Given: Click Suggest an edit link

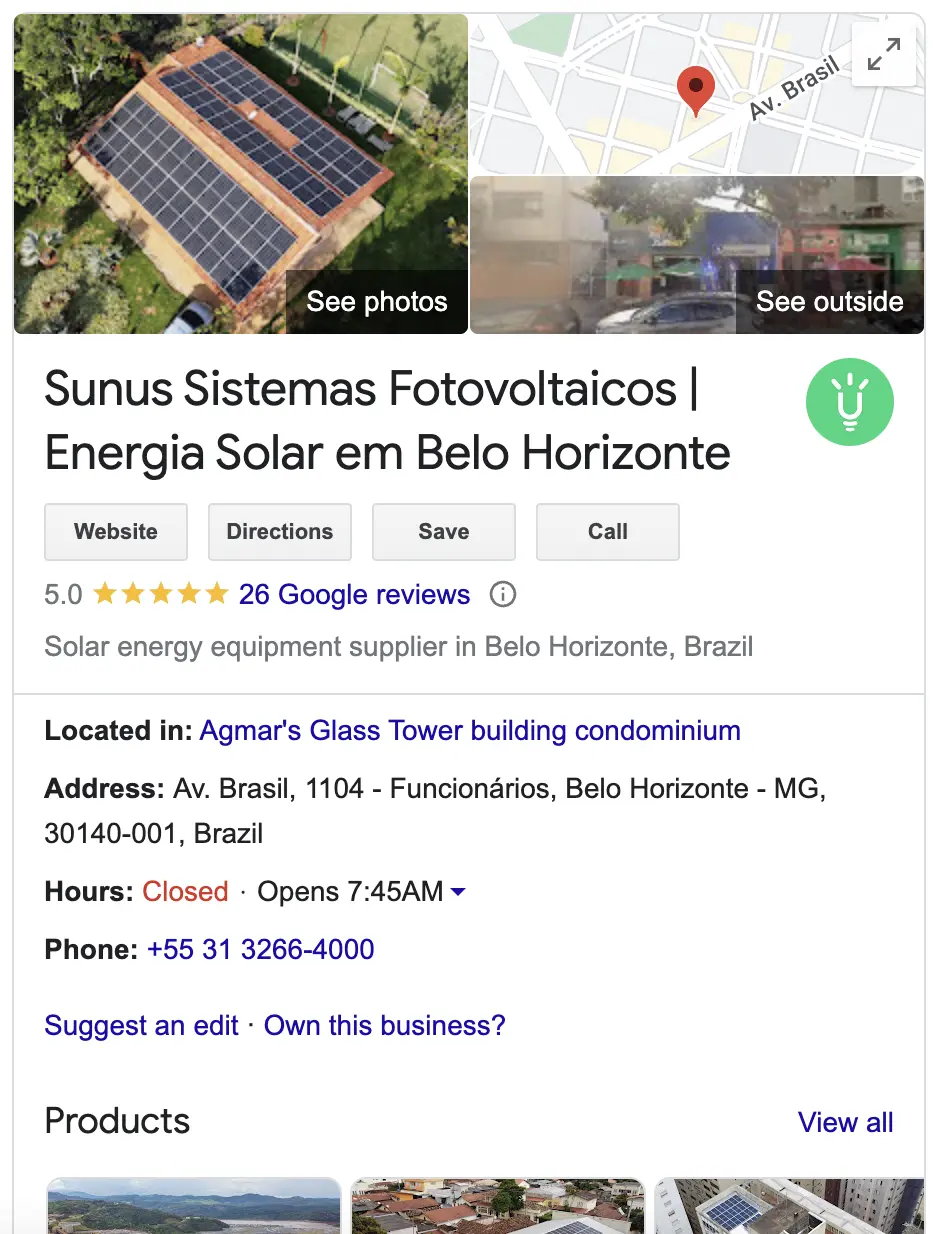Looking at the screenshot, I should 141,1025.
